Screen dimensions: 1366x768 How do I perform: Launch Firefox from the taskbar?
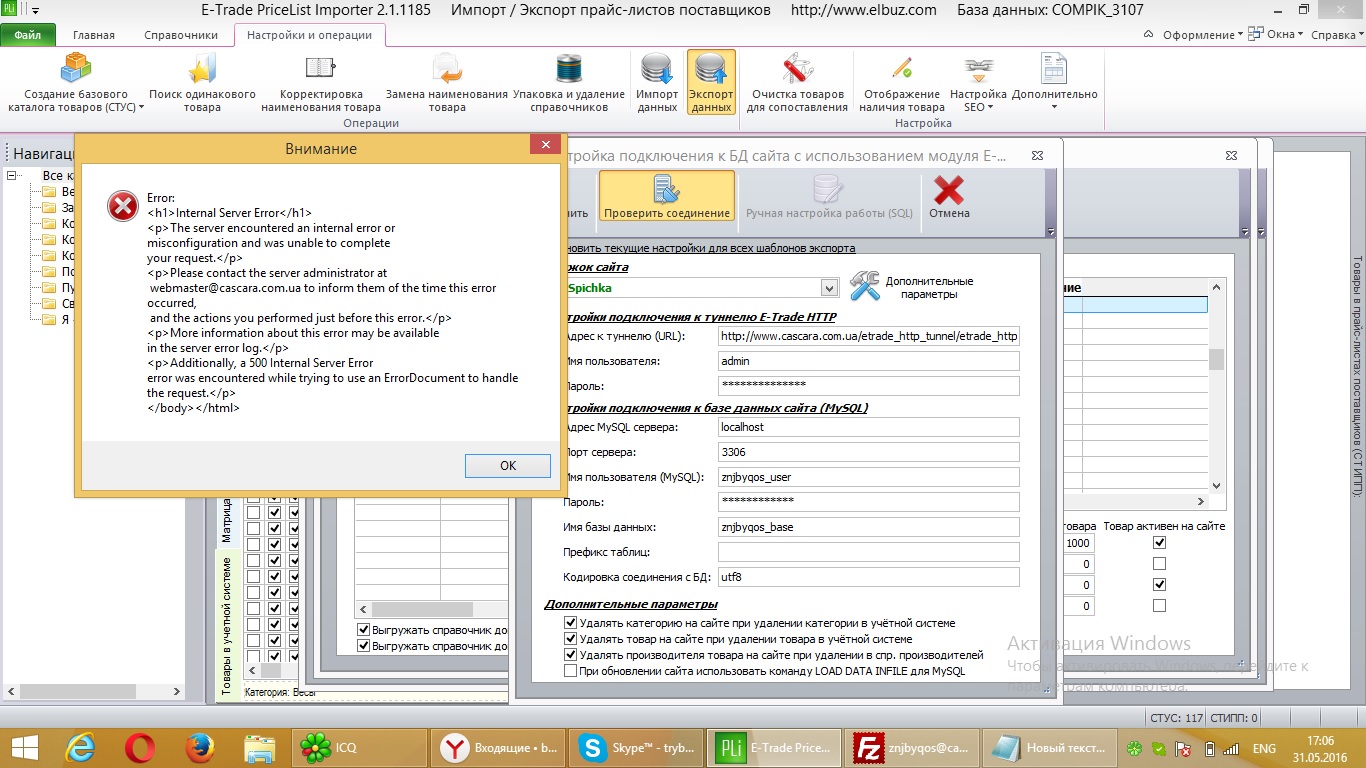pos(200,747)
